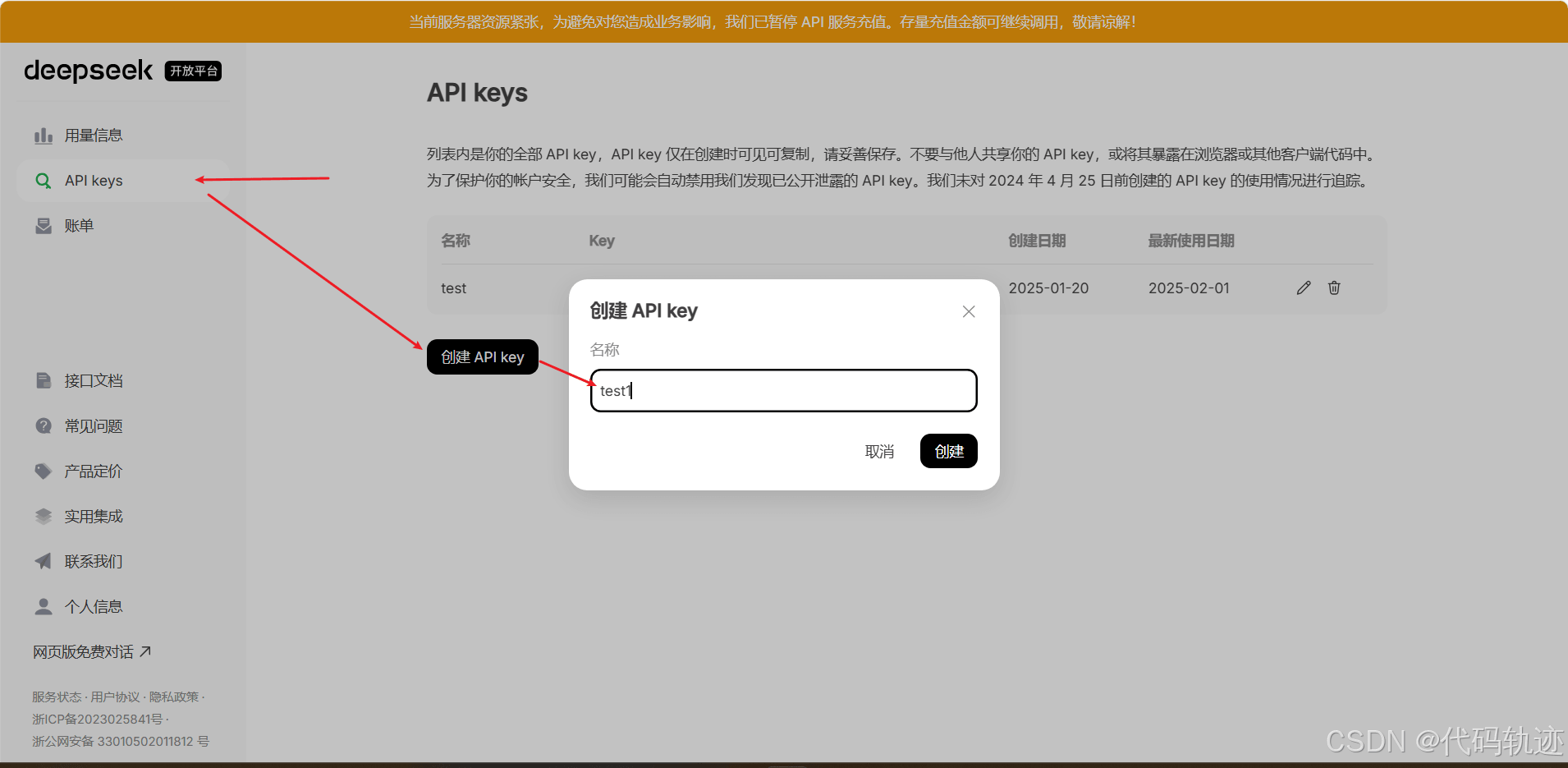Click the 常见问题 question mark icon
Image resolution: width=1568 pixels, height=768 pixels.
coord(44,425)
